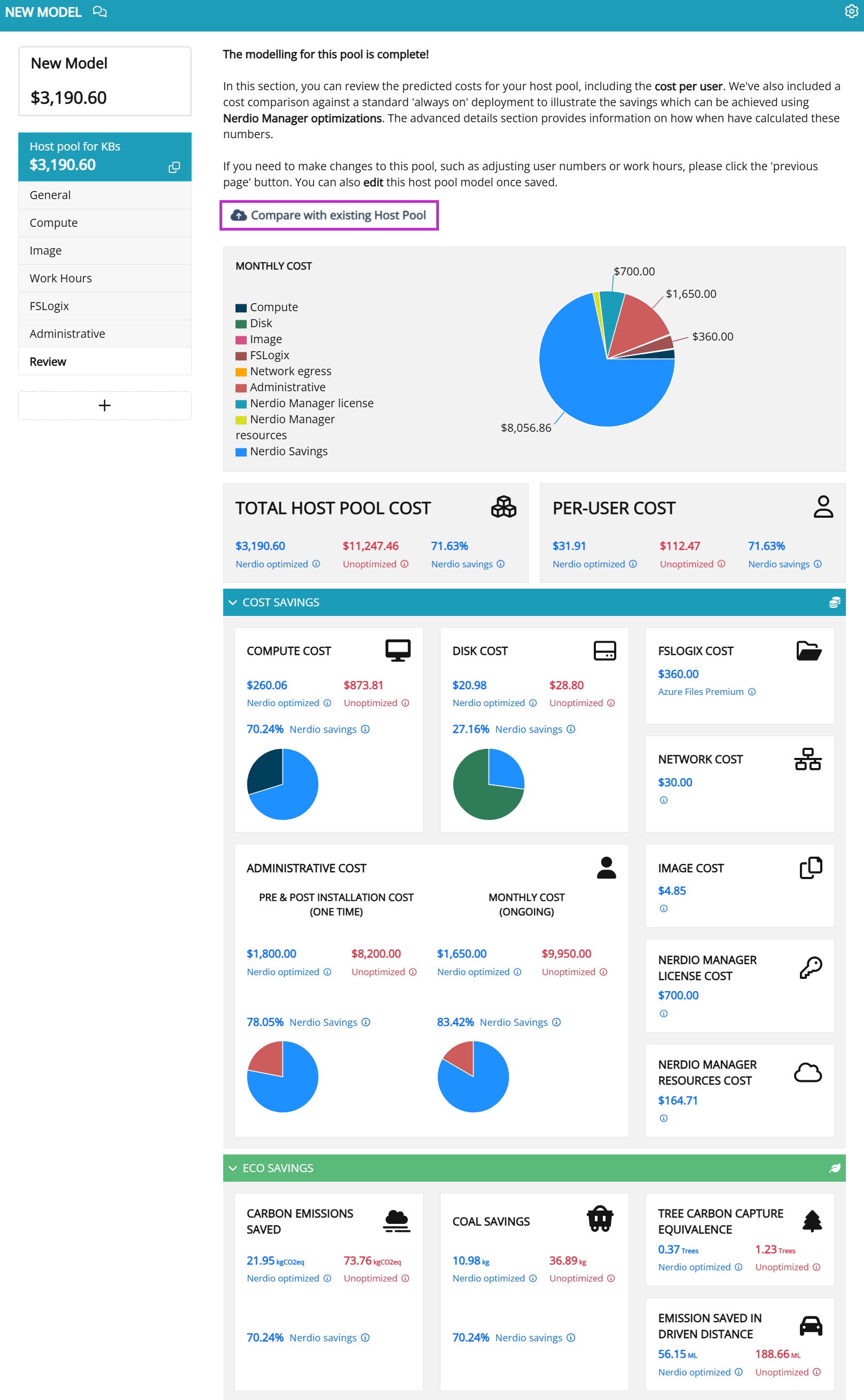Screen dimensions: 864x1400
Task: Add a new host pool with the plus button
Action: coord(105,405)
